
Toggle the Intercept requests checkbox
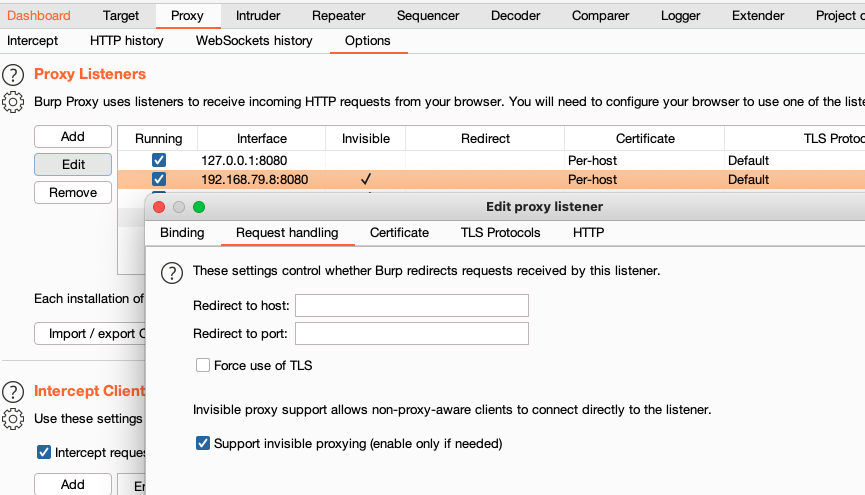(44, 453)
